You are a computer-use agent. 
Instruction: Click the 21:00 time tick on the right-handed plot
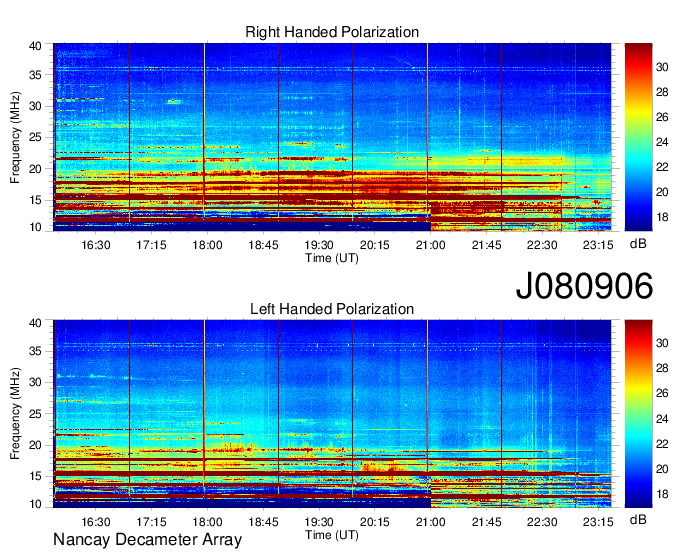click(431, 245)
